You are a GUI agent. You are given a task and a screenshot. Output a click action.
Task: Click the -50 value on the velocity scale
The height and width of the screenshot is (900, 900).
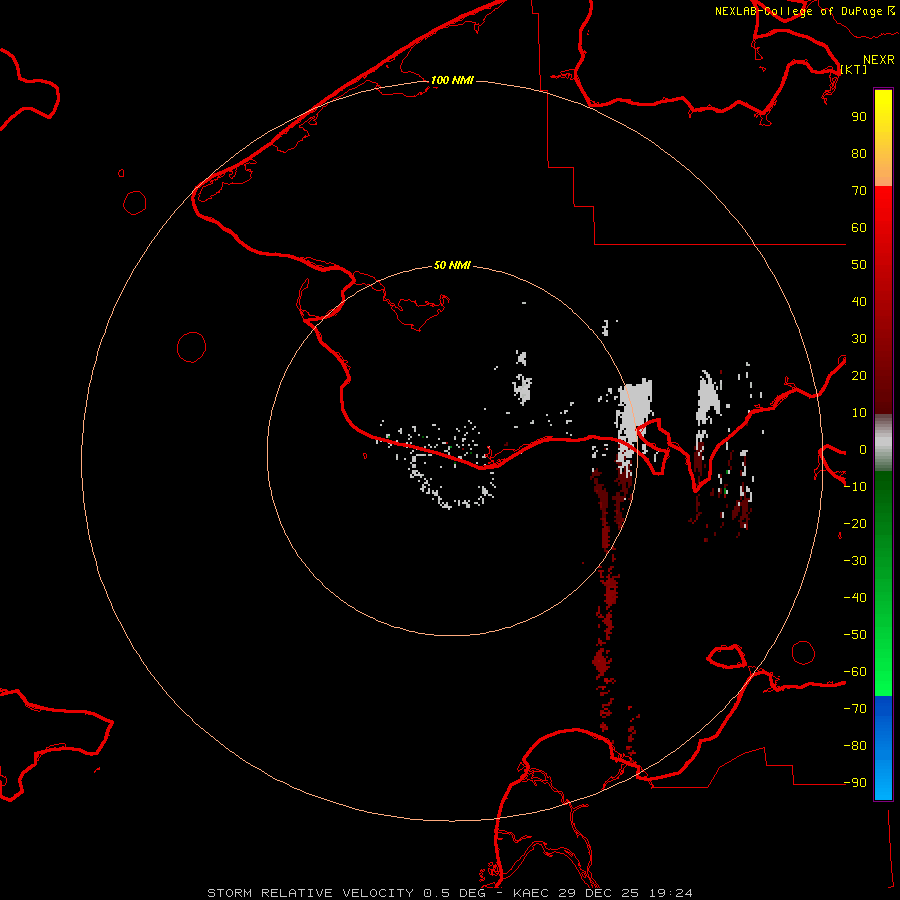[x=855, y=635]
